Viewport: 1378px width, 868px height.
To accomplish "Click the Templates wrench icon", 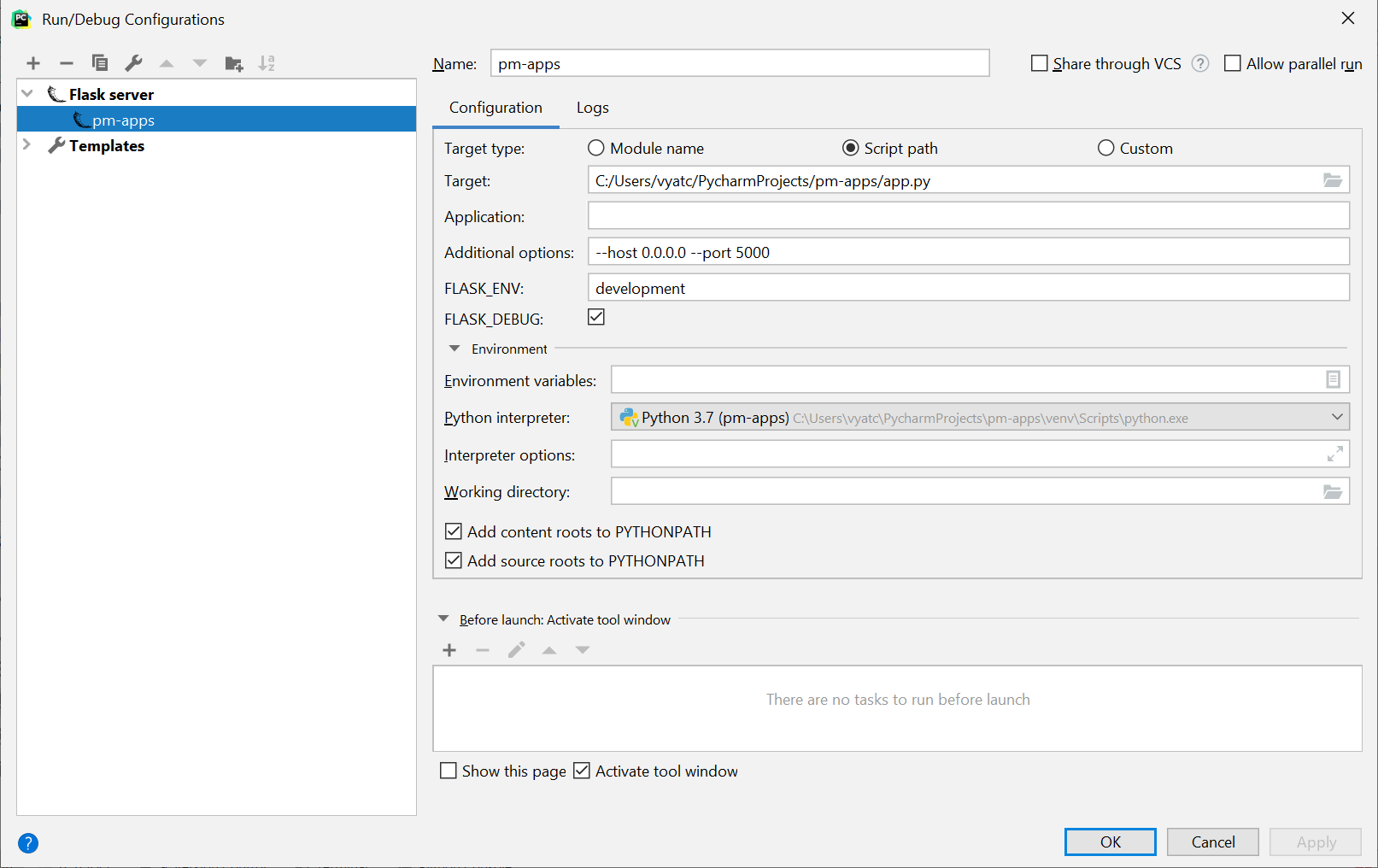I will click(x=56, y=145).
